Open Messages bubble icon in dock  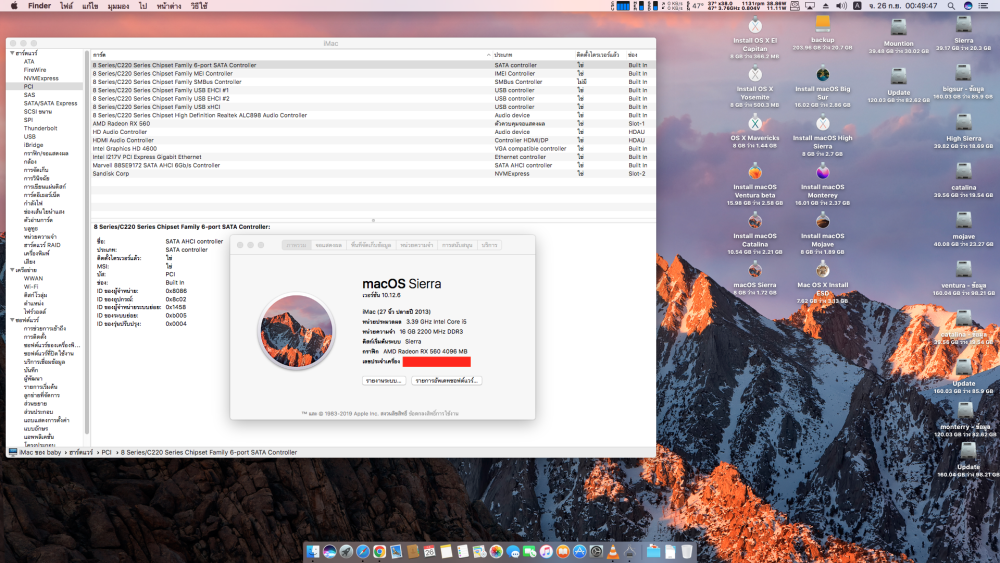pos(513,552)
